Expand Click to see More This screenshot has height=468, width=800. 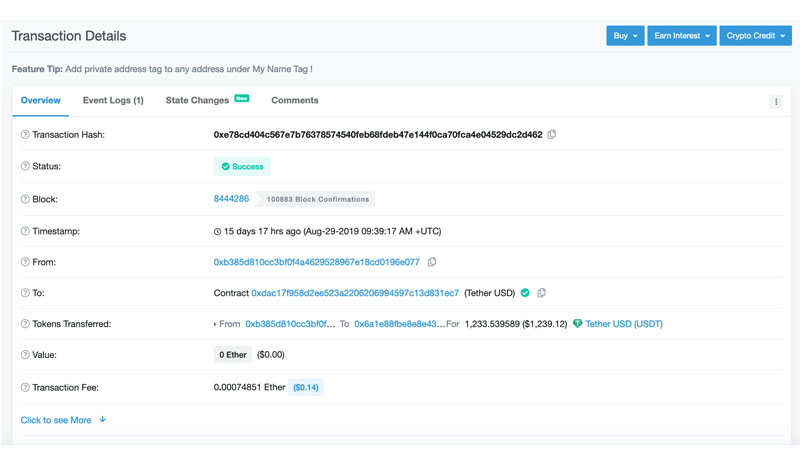click(63, 420)
